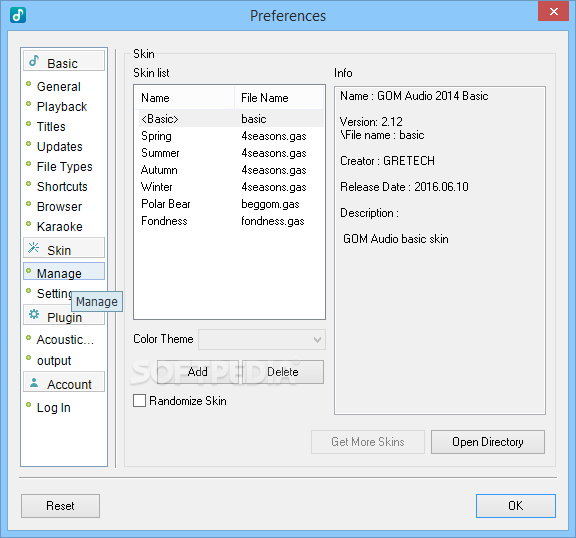The height and width of the screenshot is (538, 576).
Task: Click the music note icon beside Basic
Action: coord(34,61)
